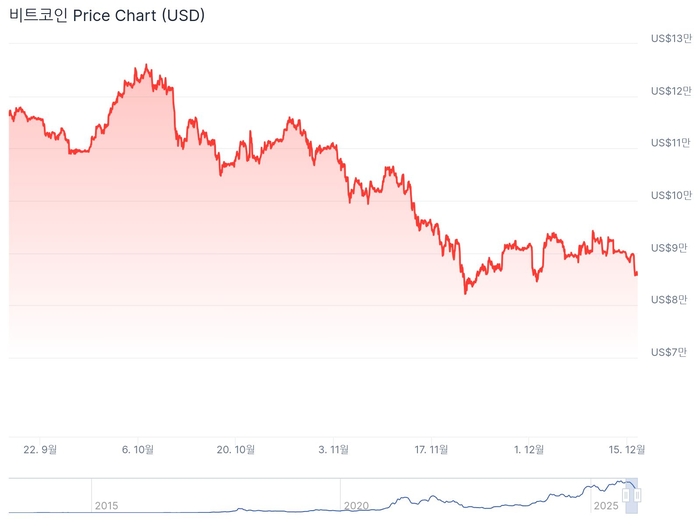The height and width of the screenshot is (526, 700).
Task: Click the US$12만 y-axis label
Action: click(x=670, y=91)
